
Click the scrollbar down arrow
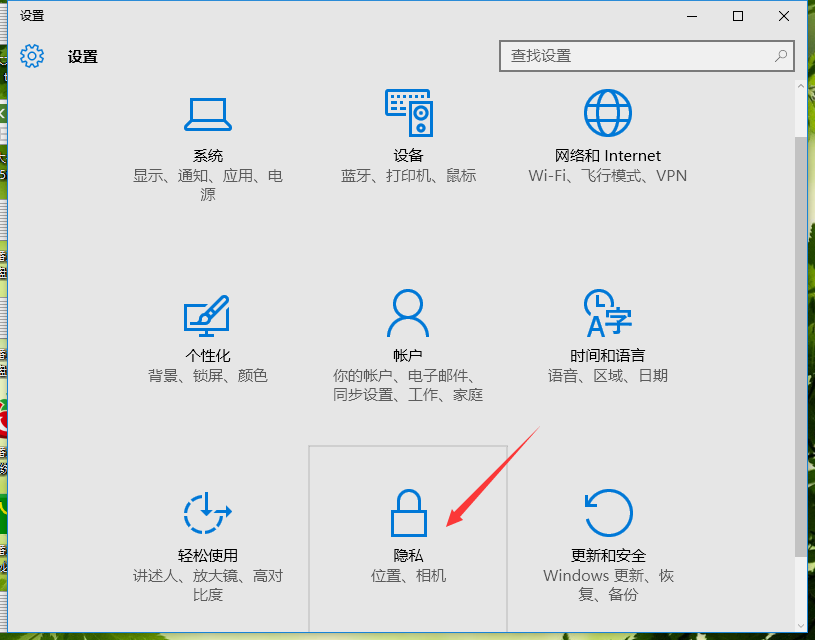(801, 625)
